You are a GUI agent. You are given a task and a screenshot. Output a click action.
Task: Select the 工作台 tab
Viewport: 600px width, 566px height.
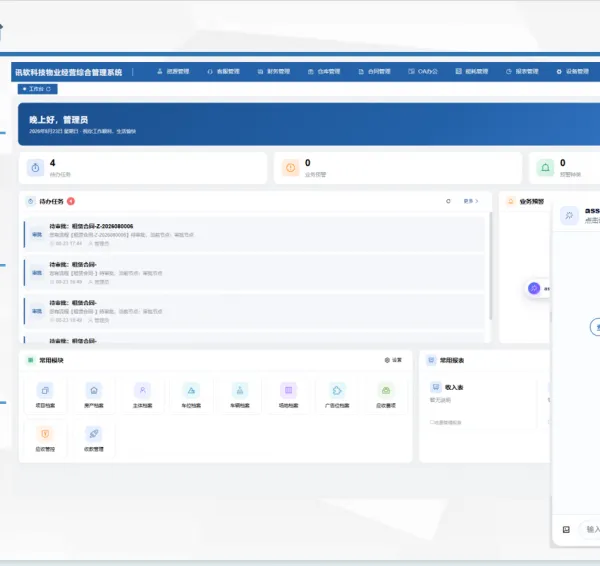pyautogui.click(x=38, y=89)
